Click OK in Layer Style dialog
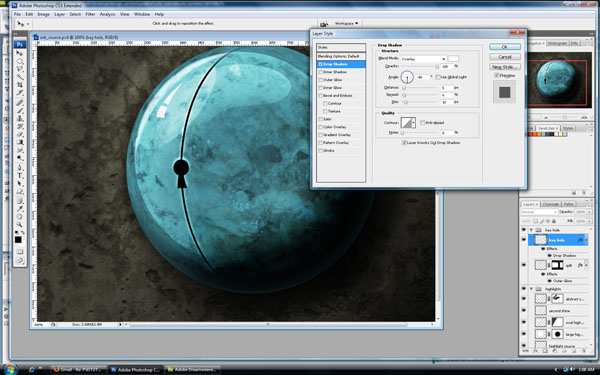This screenshot has height=375, width=600. coord(505,47)
